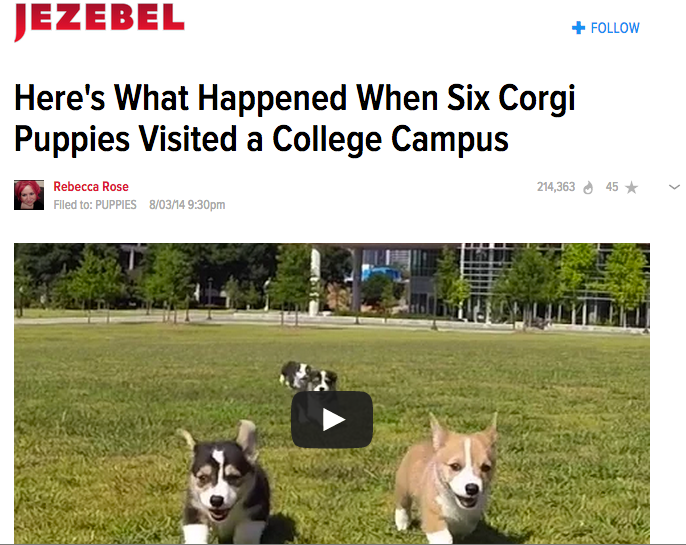Screen dimensions: 686x545
Task: Click the Filed to label
Action: [73, 205]
